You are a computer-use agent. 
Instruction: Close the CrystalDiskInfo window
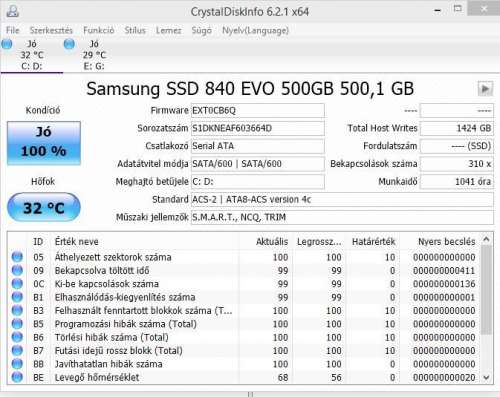coord(483,9)
